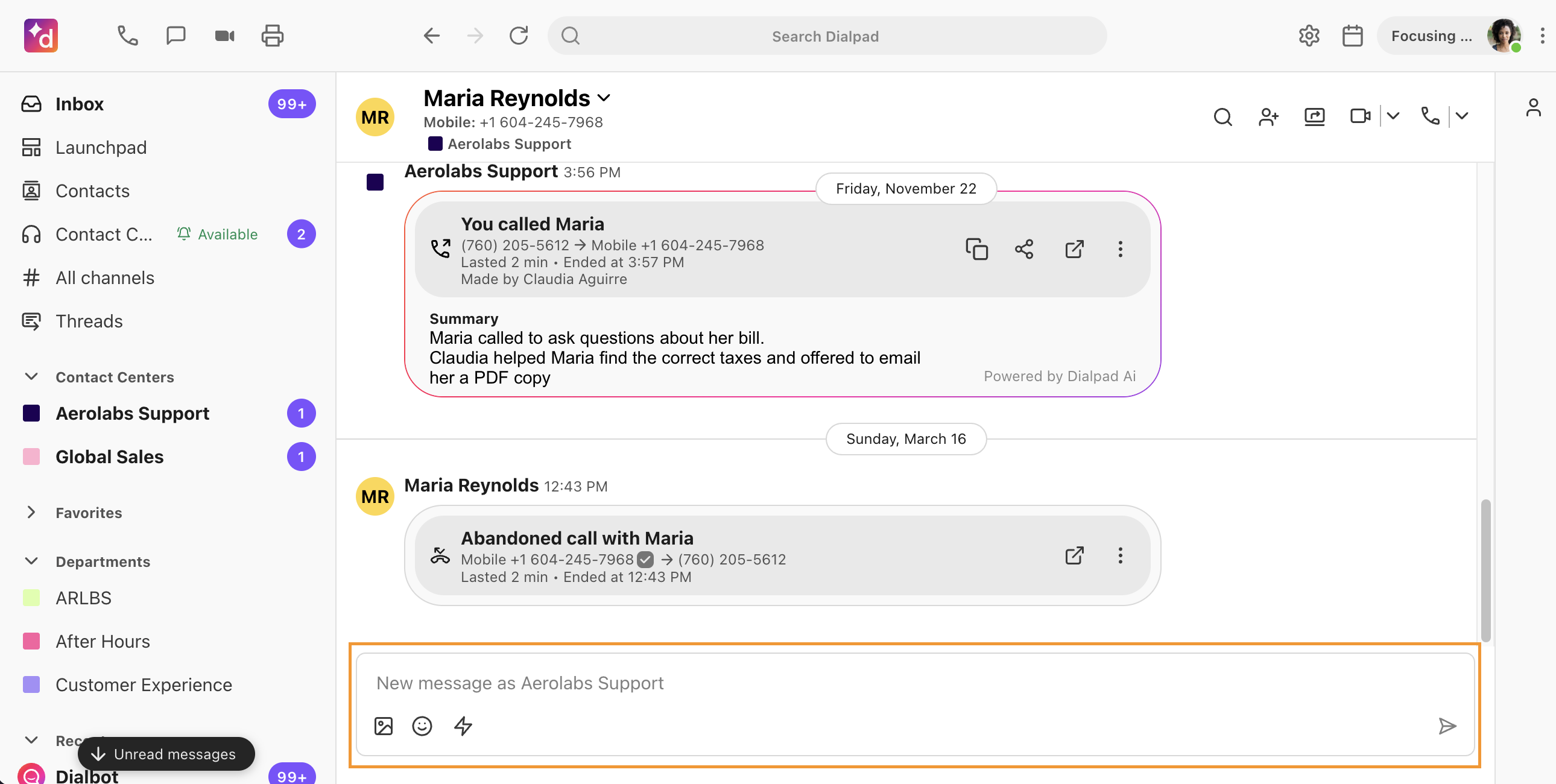Open the emoji picker
The image size is (1556, 784).
click(422, 726)
